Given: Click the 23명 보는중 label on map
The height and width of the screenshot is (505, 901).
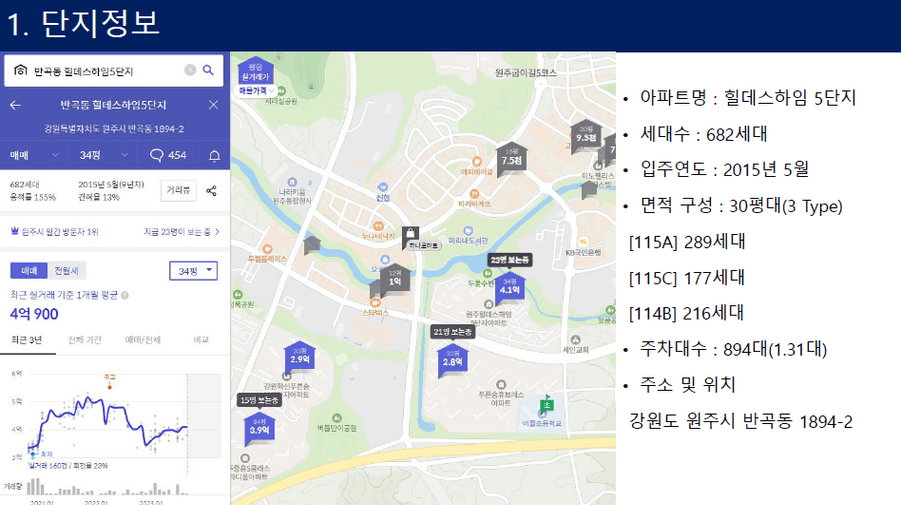Looking at the screenshot, I should 509,260.
